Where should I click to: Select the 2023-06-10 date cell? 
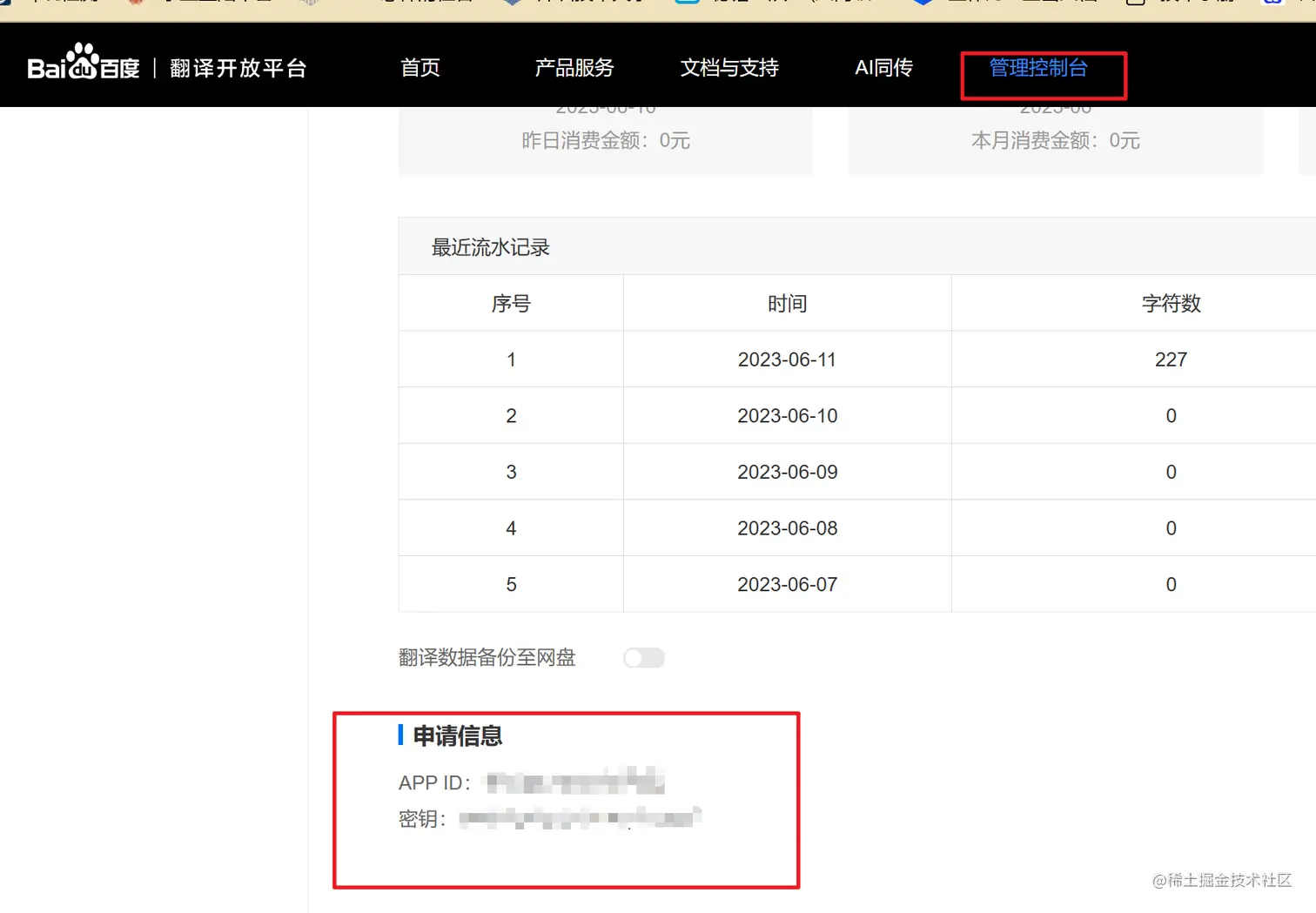[788, 416]
